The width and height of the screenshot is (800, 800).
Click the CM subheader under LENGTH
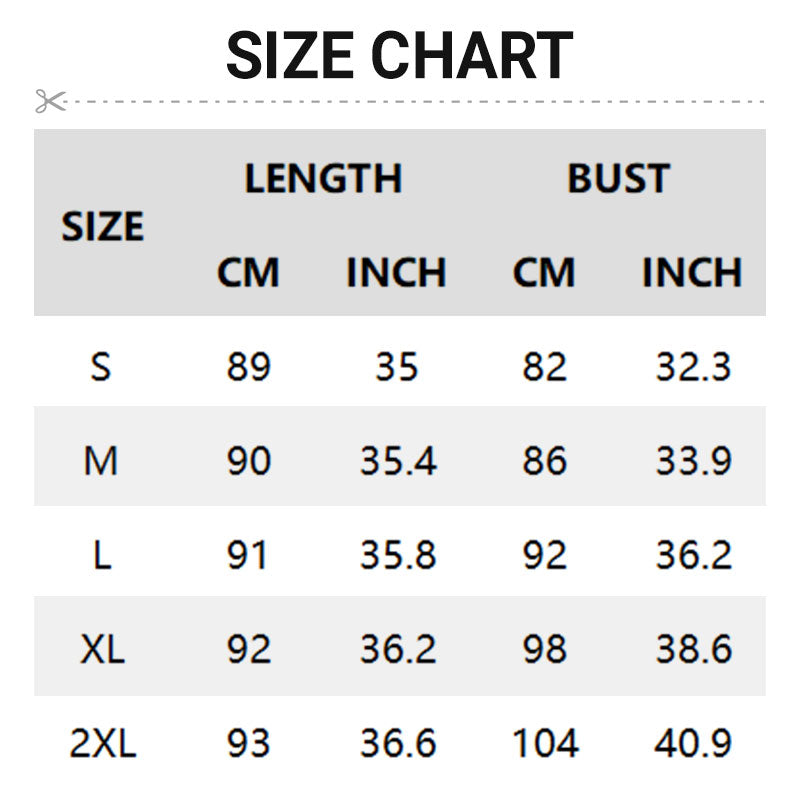pyautogui.click(x=248, y=272)
